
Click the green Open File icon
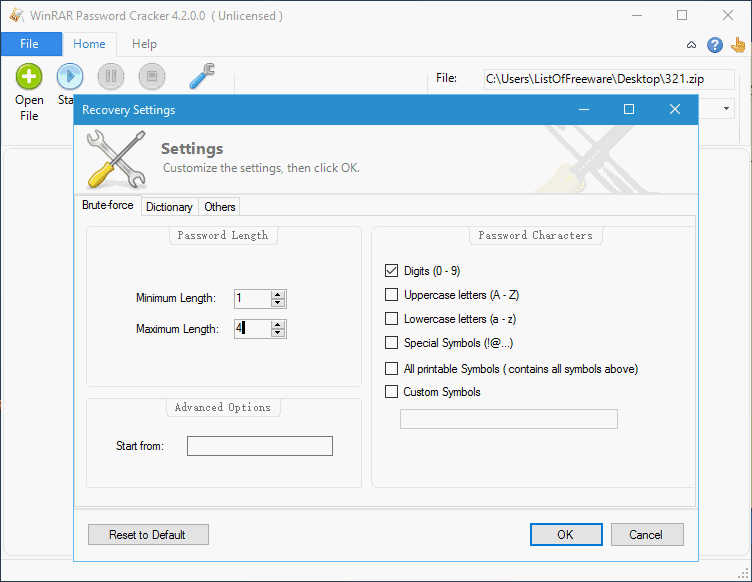click(x=29, y=76)
